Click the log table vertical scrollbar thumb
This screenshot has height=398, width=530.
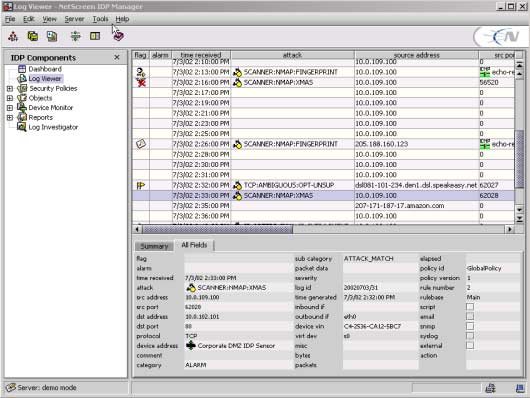[520, 159]
